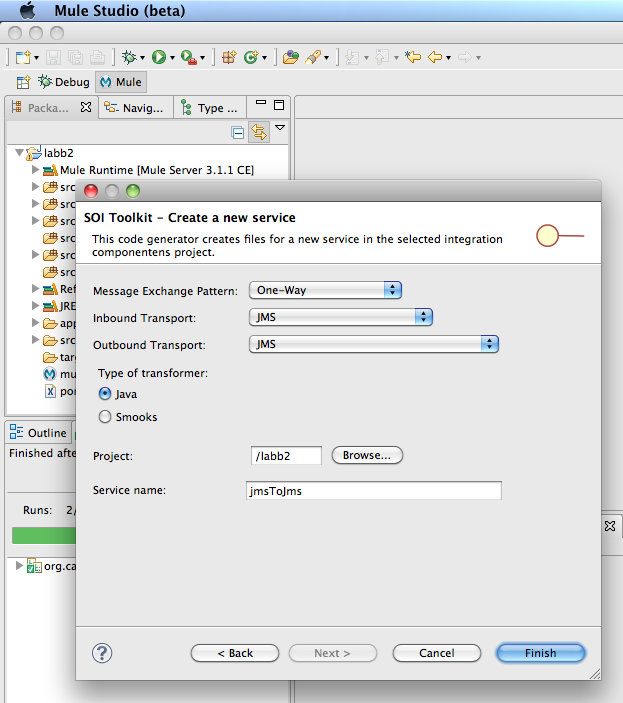Switch to the Type Hierarchy tab
The height and width of the screenshot is (703, 623).
[210, 108]
